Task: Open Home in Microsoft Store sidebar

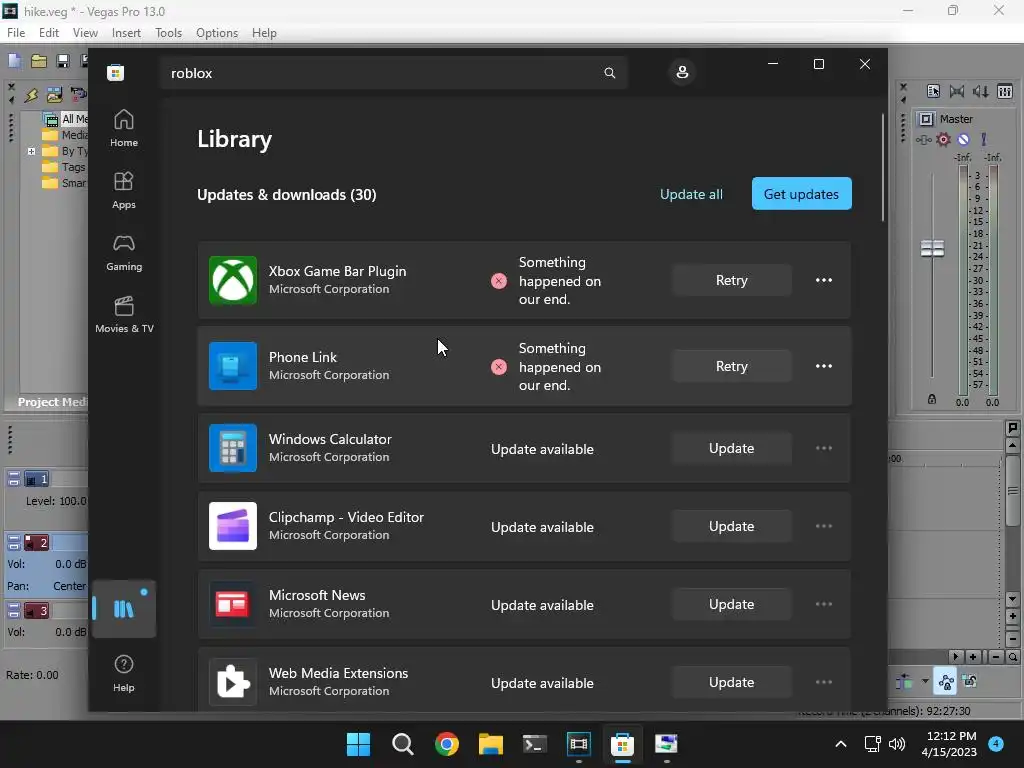Action: point(123,129)
